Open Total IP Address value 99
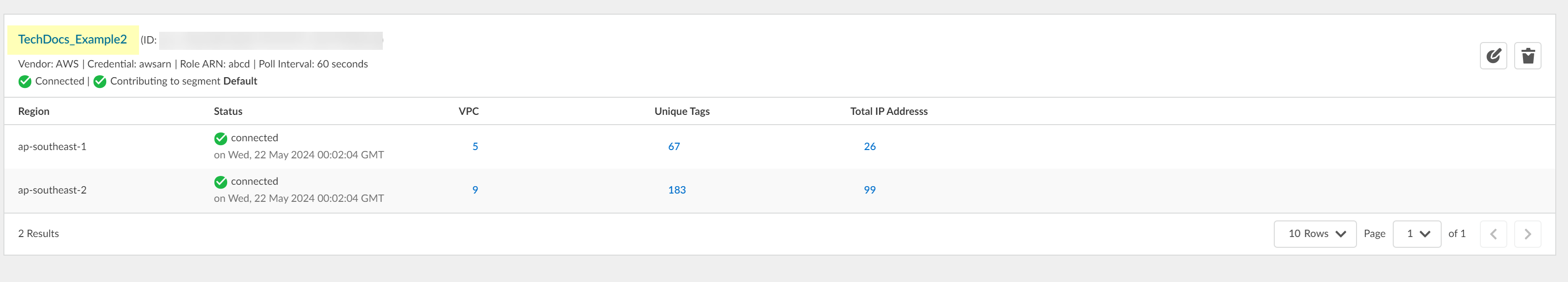 [x=869, y=190]
